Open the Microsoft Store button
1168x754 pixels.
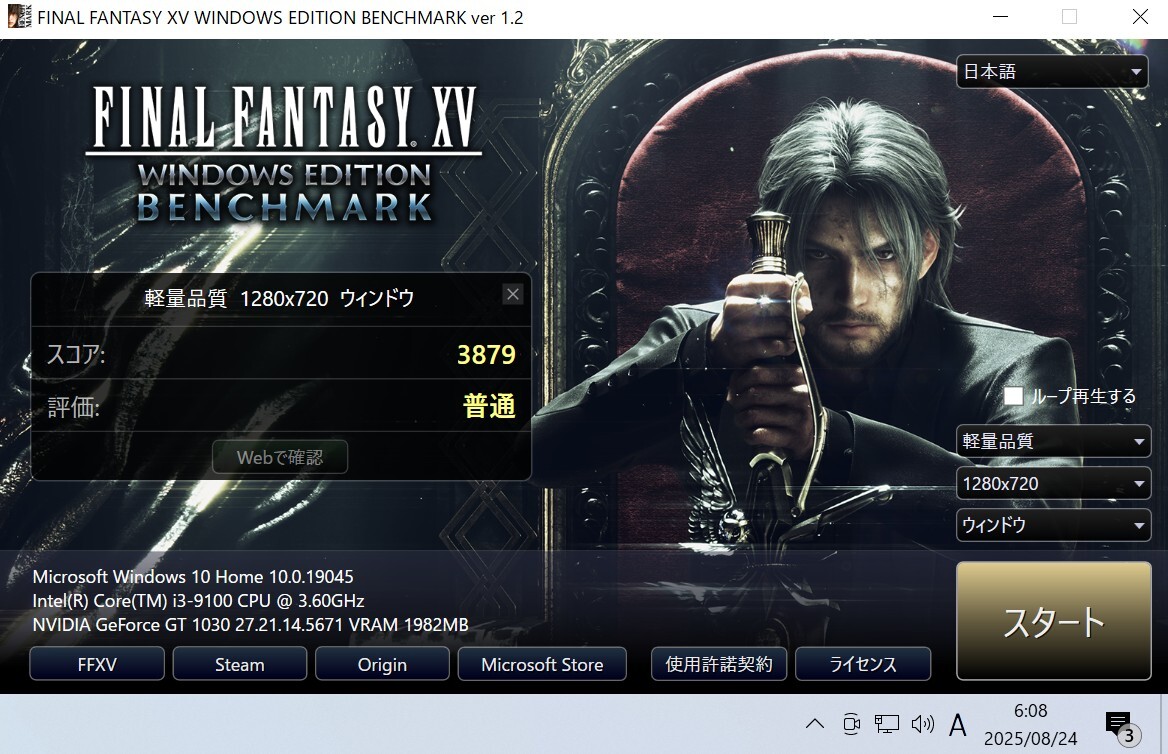542,664
